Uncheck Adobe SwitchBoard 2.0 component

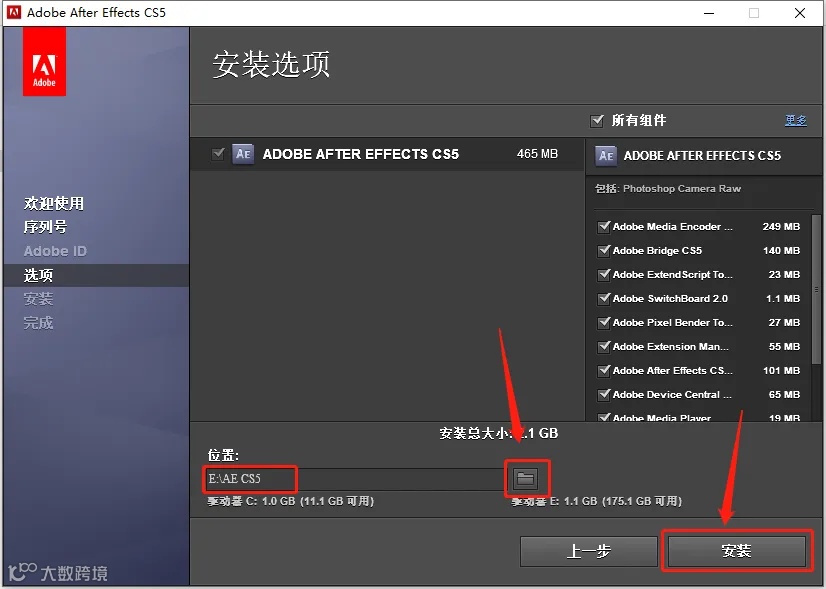(x=604, y=299)
